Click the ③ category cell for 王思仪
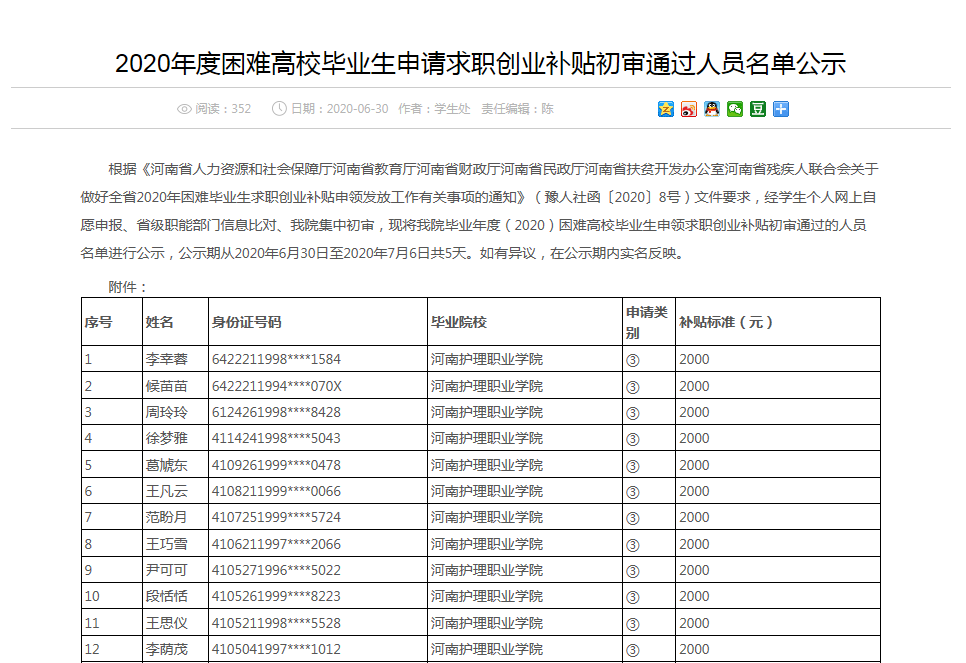 (632, 624)
